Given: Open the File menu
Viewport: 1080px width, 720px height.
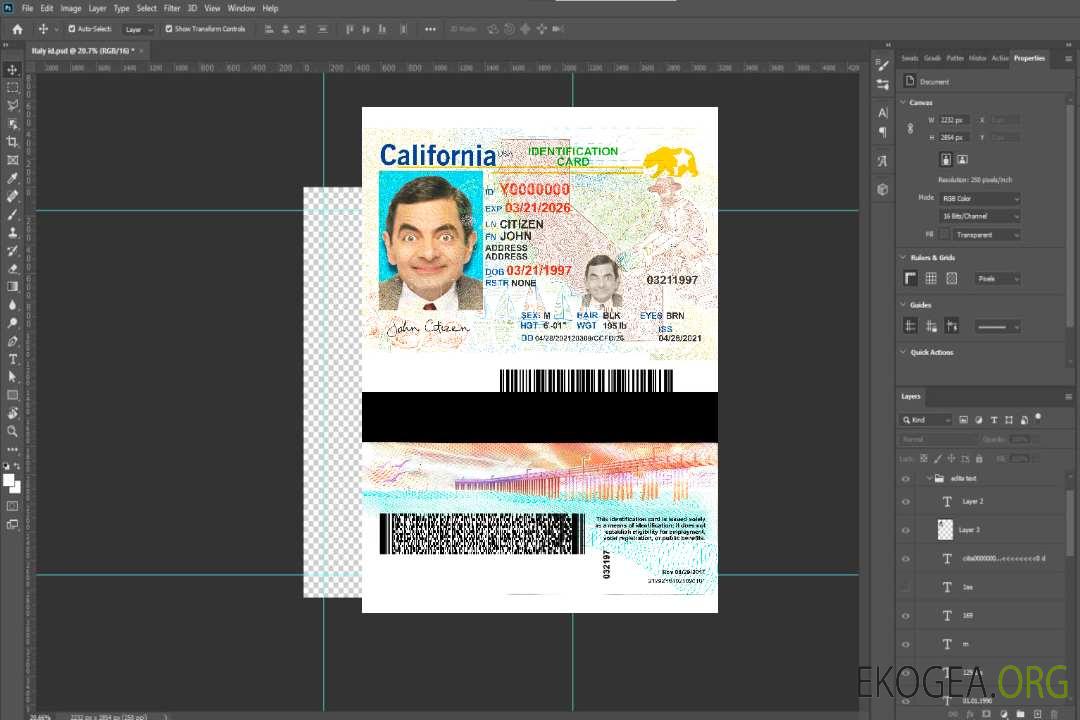Looking at the screenshot, I should [x=28, y=8].
